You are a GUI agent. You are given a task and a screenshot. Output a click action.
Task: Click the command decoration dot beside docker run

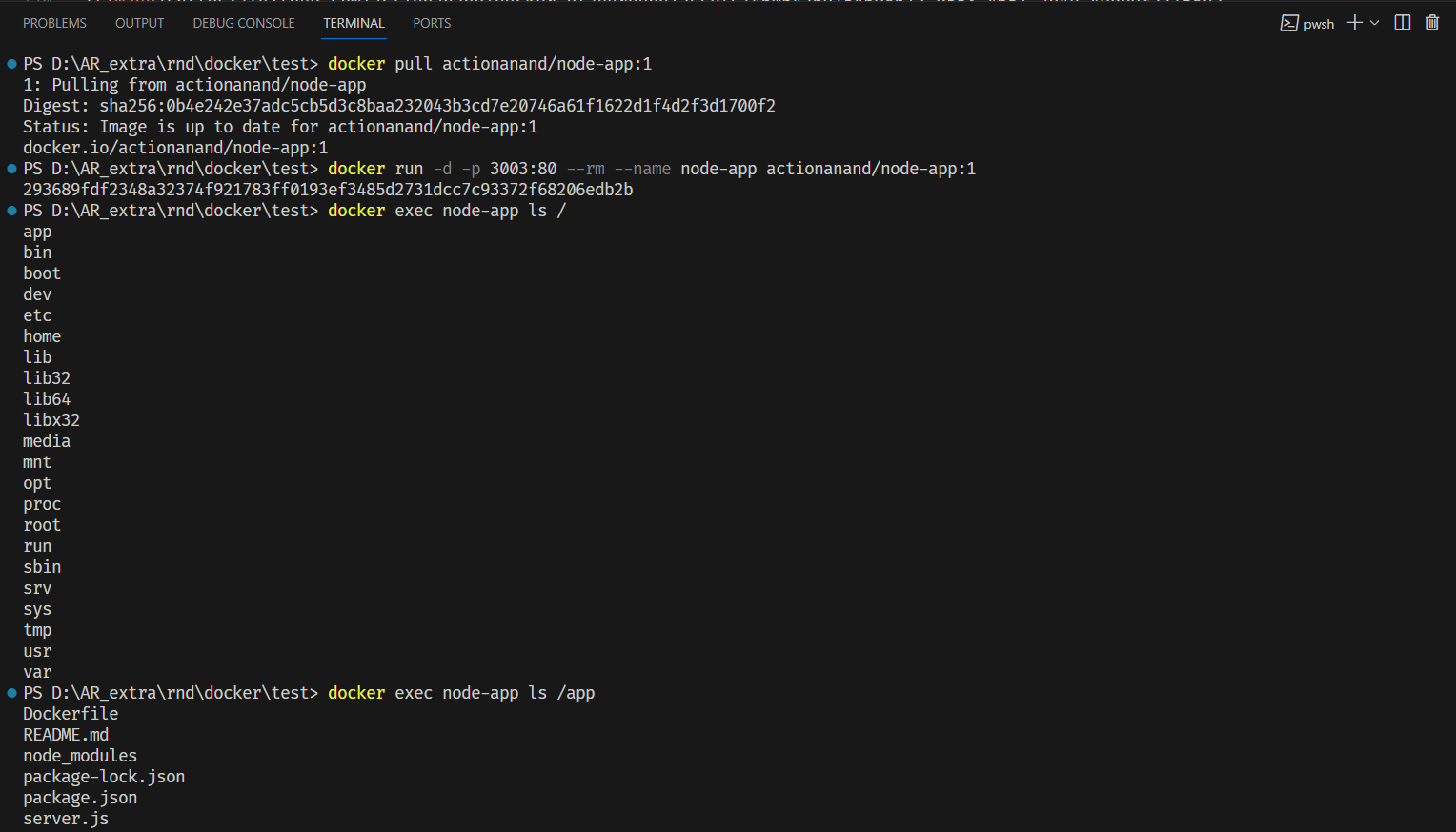point(10,168)
